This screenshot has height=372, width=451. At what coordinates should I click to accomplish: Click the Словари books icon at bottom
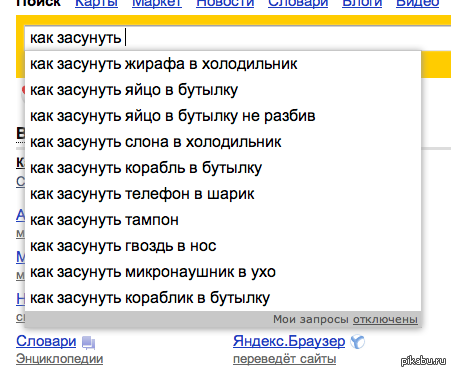[89, 343]
